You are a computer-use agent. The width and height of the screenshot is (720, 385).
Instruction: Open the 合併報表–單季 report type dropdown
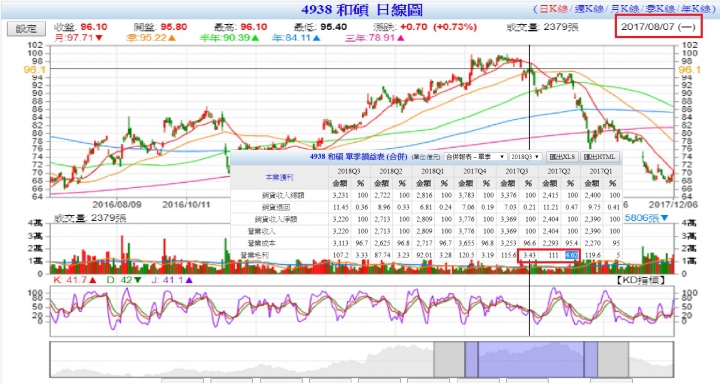pos(475,157)
